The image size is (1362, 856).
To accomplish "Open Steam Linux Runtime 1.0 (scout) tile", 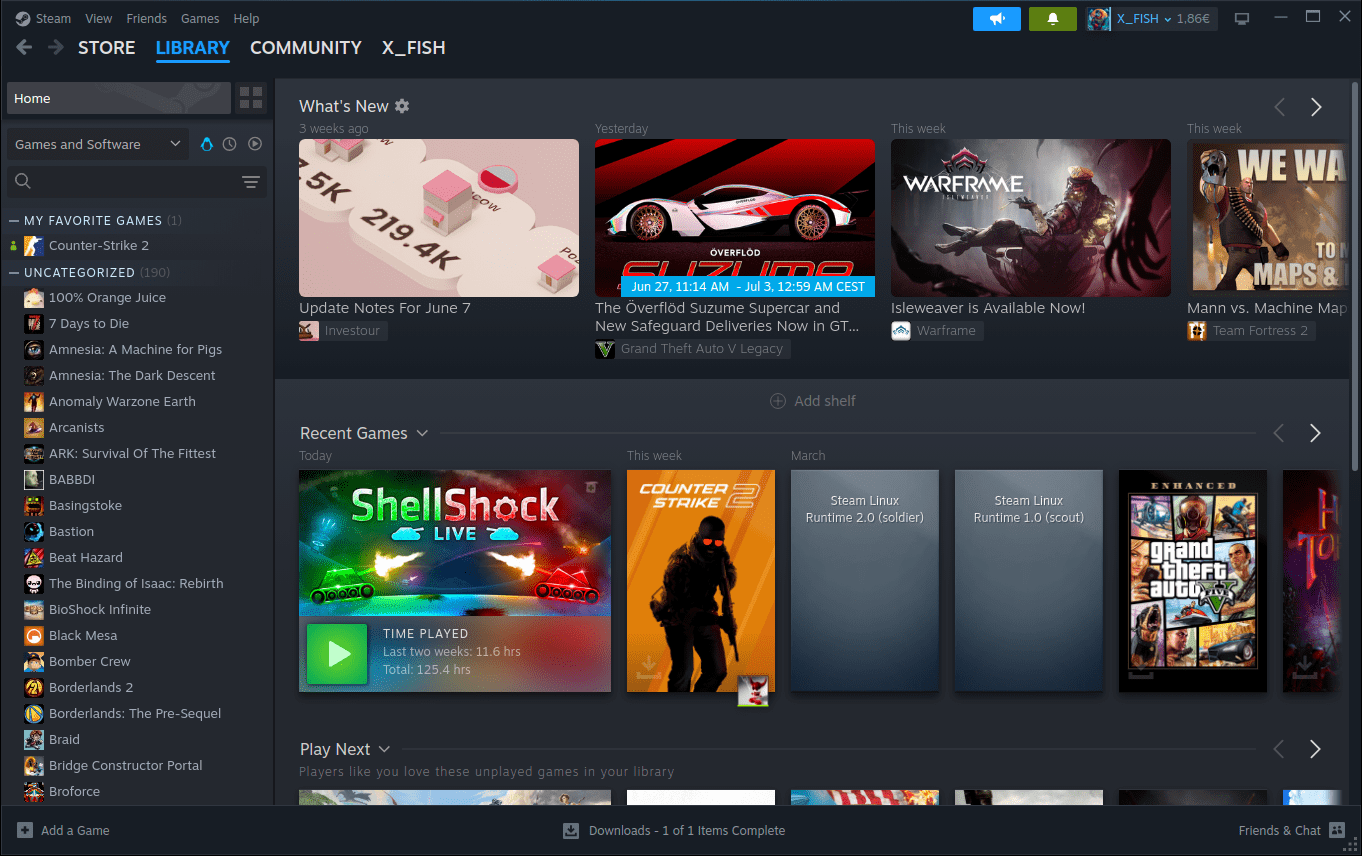I will (1029, 581).
